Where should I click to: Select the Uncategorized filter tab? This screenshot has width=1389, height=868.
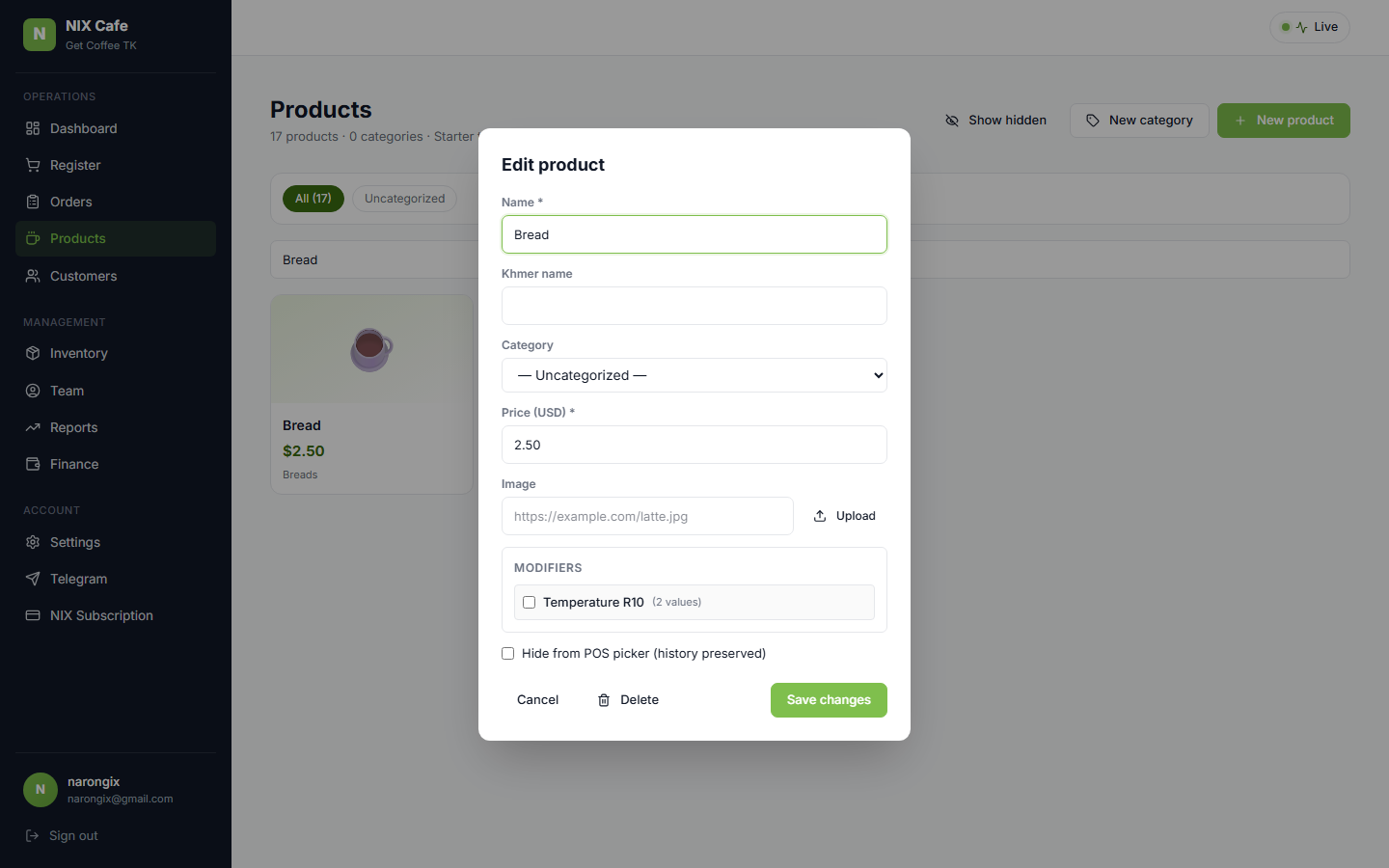tap(405, 199)
